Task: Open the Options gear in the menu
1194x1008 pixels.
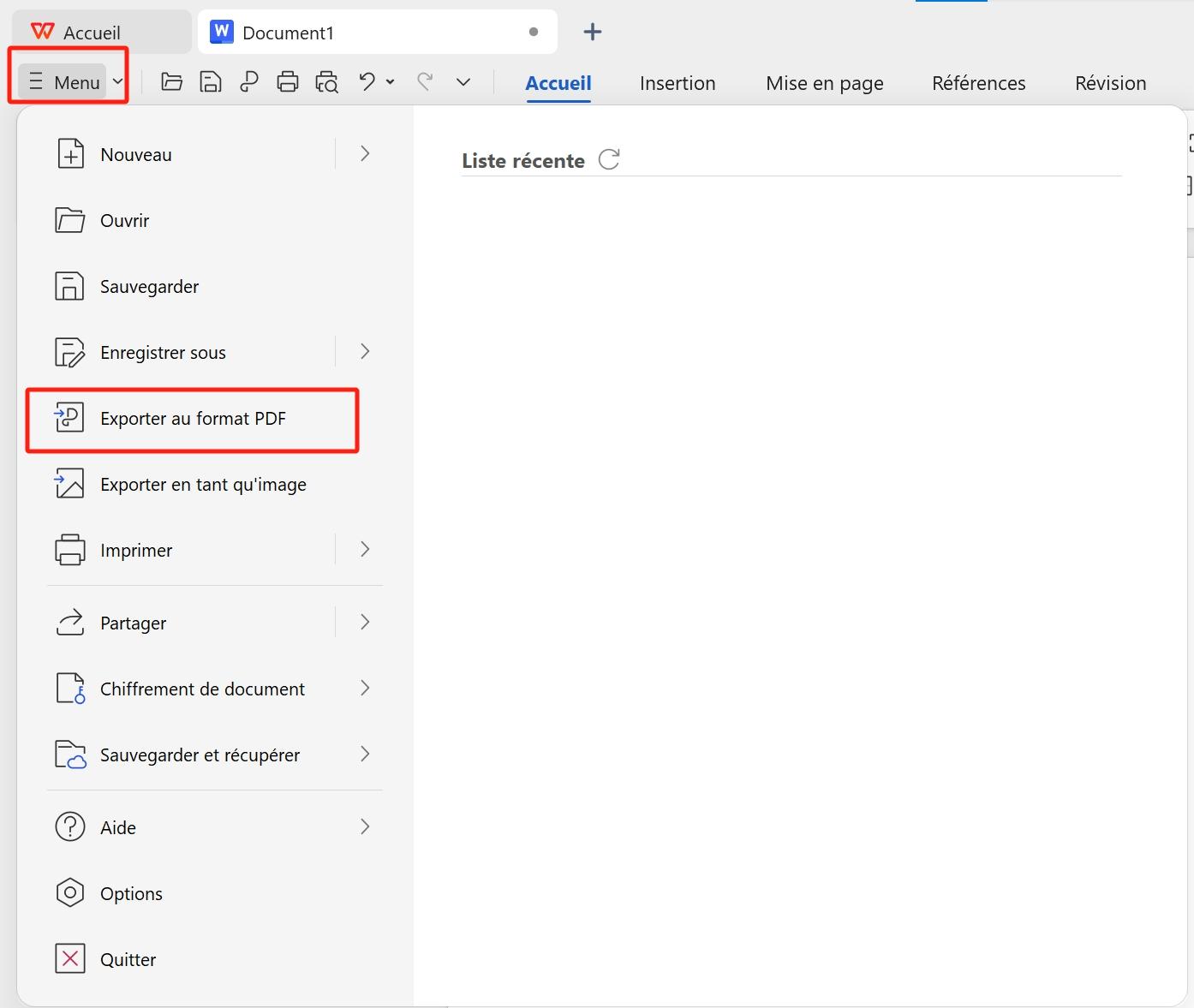Action: coord(69,892)
